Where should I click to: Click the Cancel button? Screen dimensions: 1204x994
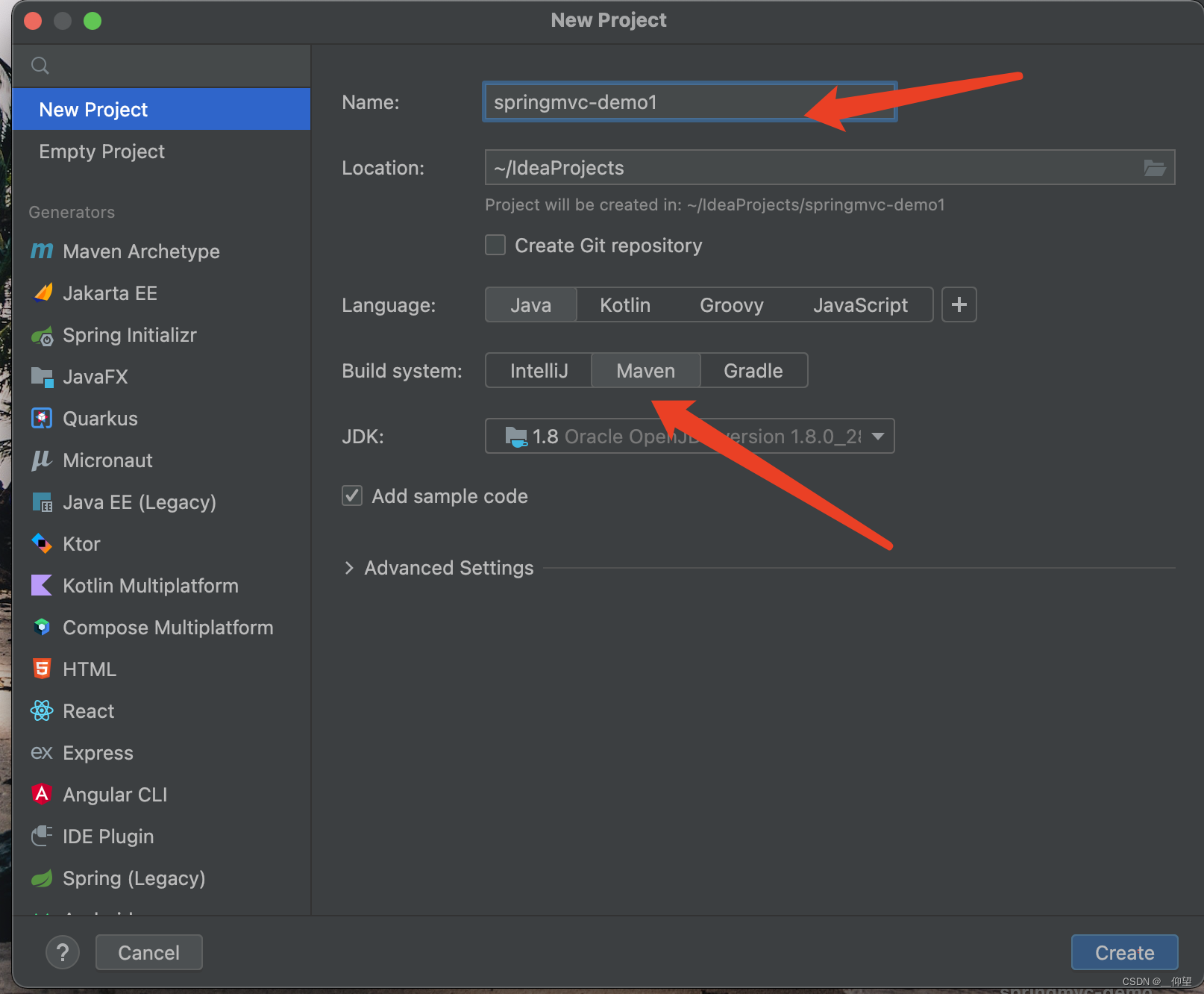[148, 953]
